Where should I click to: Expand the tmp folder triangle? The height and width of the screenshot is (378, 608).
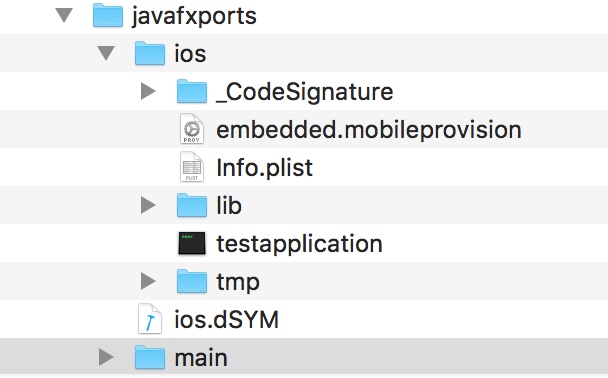(x=148, y=281)
